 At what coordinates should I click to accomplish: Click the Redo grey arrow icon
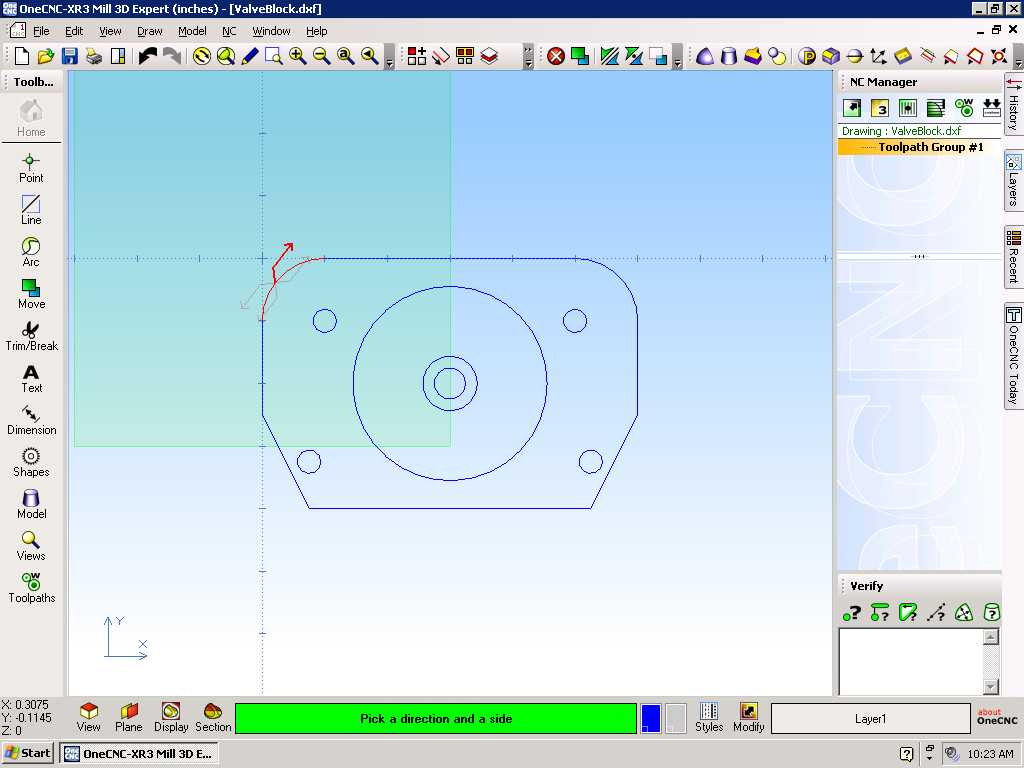tap(172, 56)
